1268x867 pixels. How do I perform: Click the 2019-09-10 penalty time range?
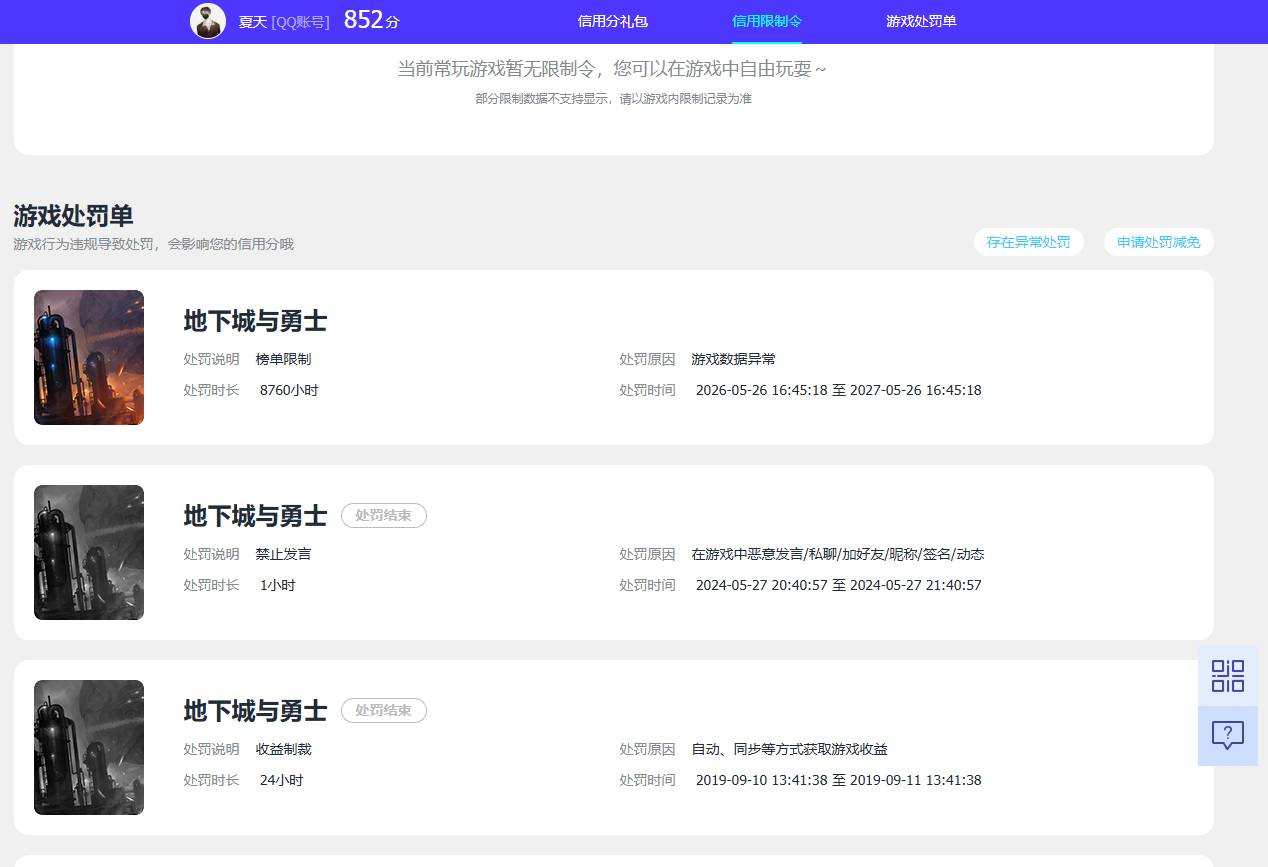coord(838,780)
